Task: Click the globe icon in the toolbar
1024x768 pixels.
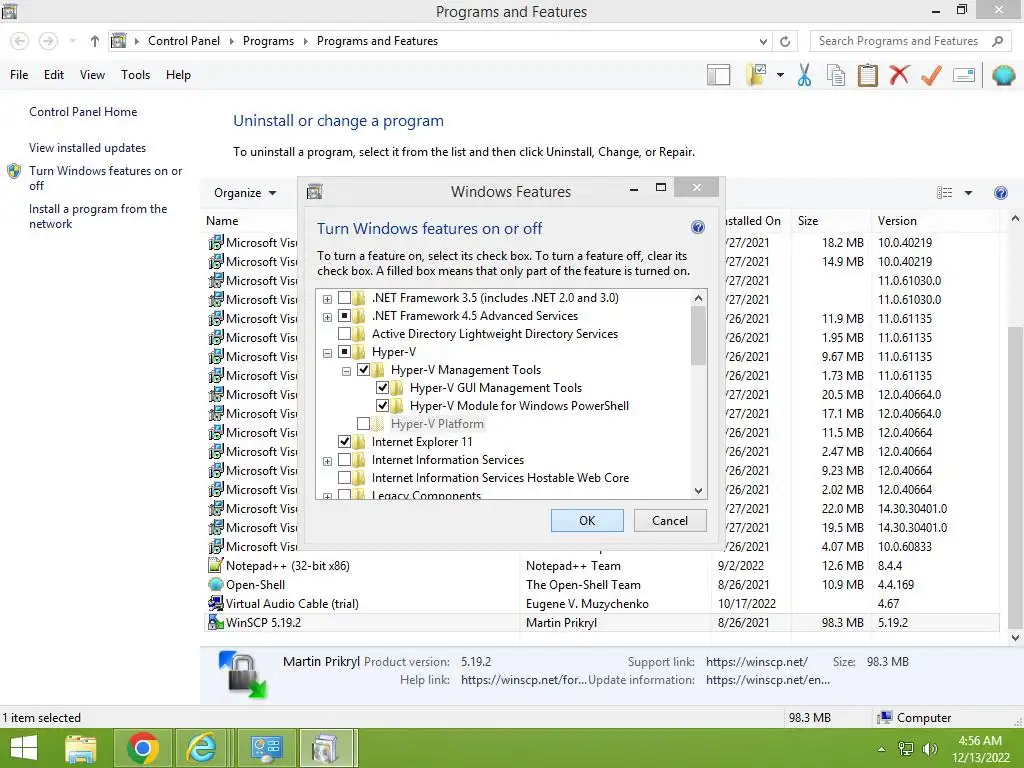Action: (1003, 75)
